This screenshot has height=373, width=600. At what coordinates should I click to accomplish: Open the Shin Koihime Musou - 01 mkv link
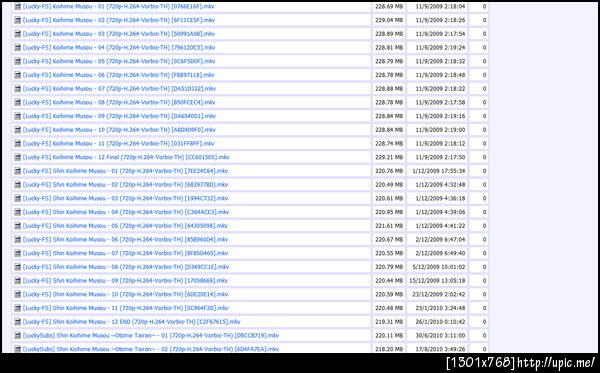(x=125, y=171)
